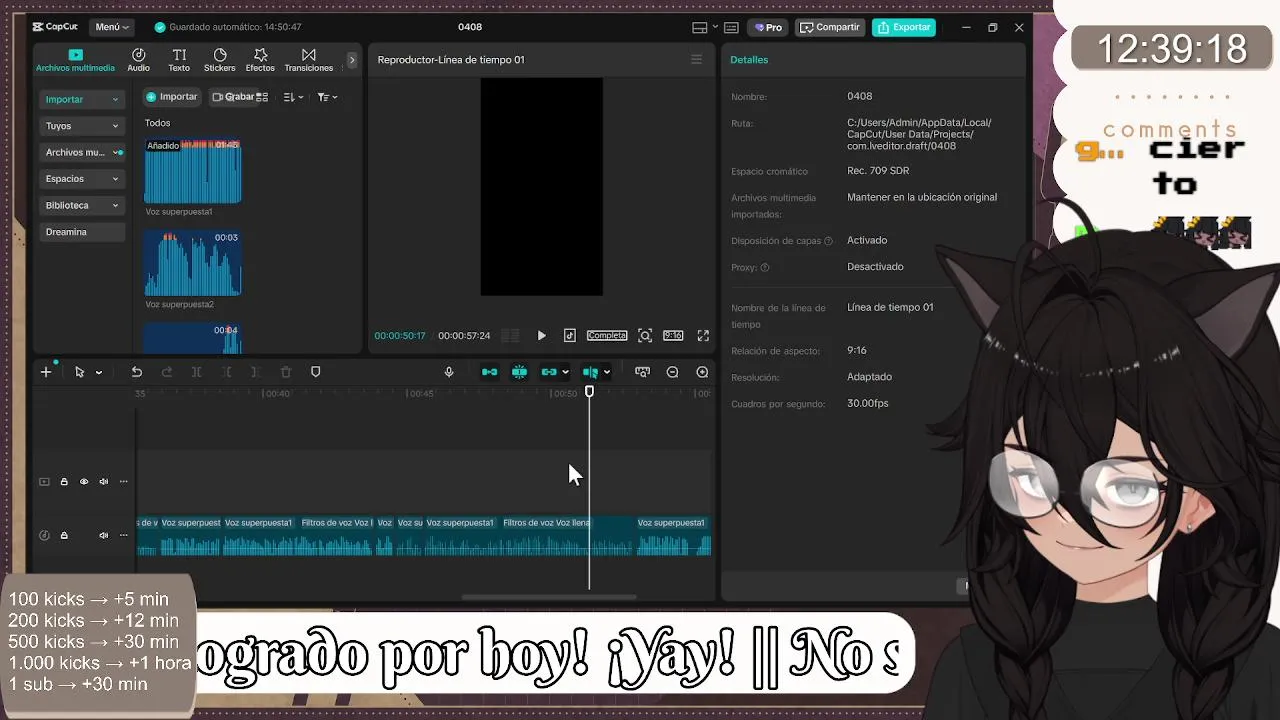The width and height of the screenshot is (1280, 720).
Task: Switch to the Transiciones tab
Action: [x=309, y=60]
